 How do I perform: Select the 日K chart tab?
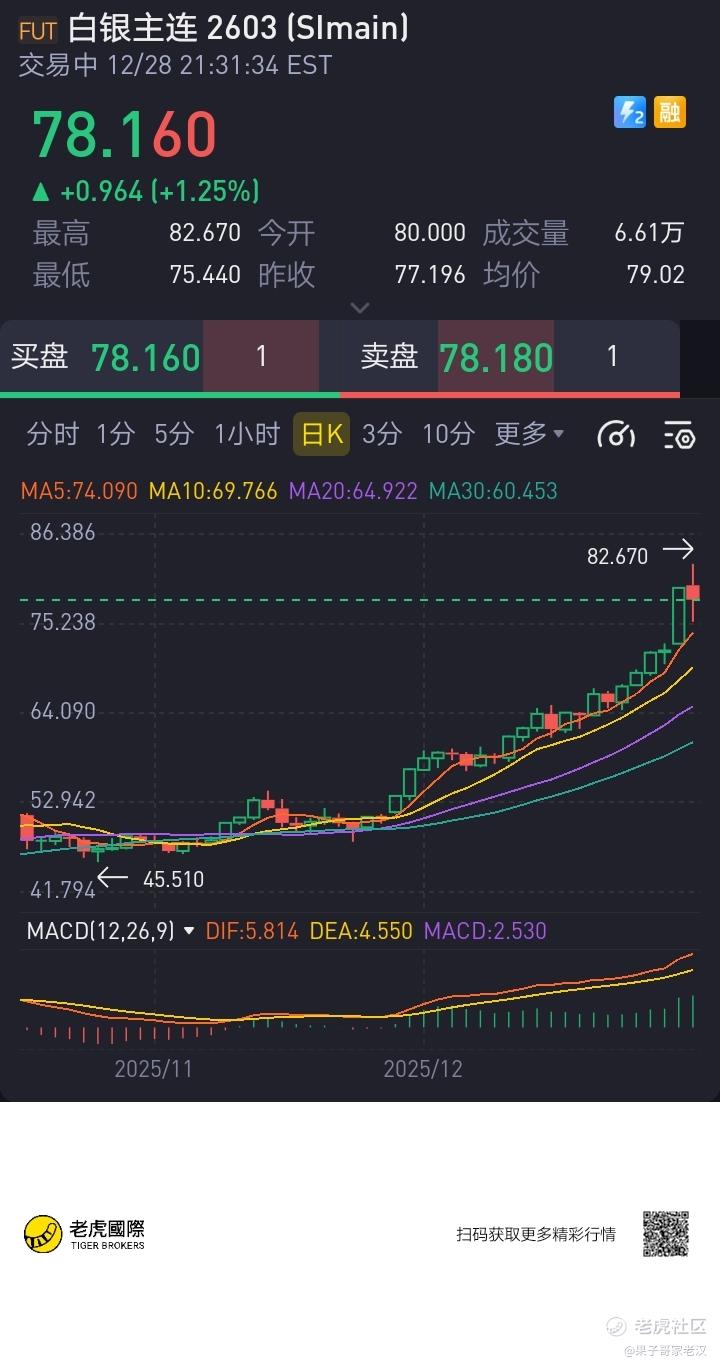322,434
